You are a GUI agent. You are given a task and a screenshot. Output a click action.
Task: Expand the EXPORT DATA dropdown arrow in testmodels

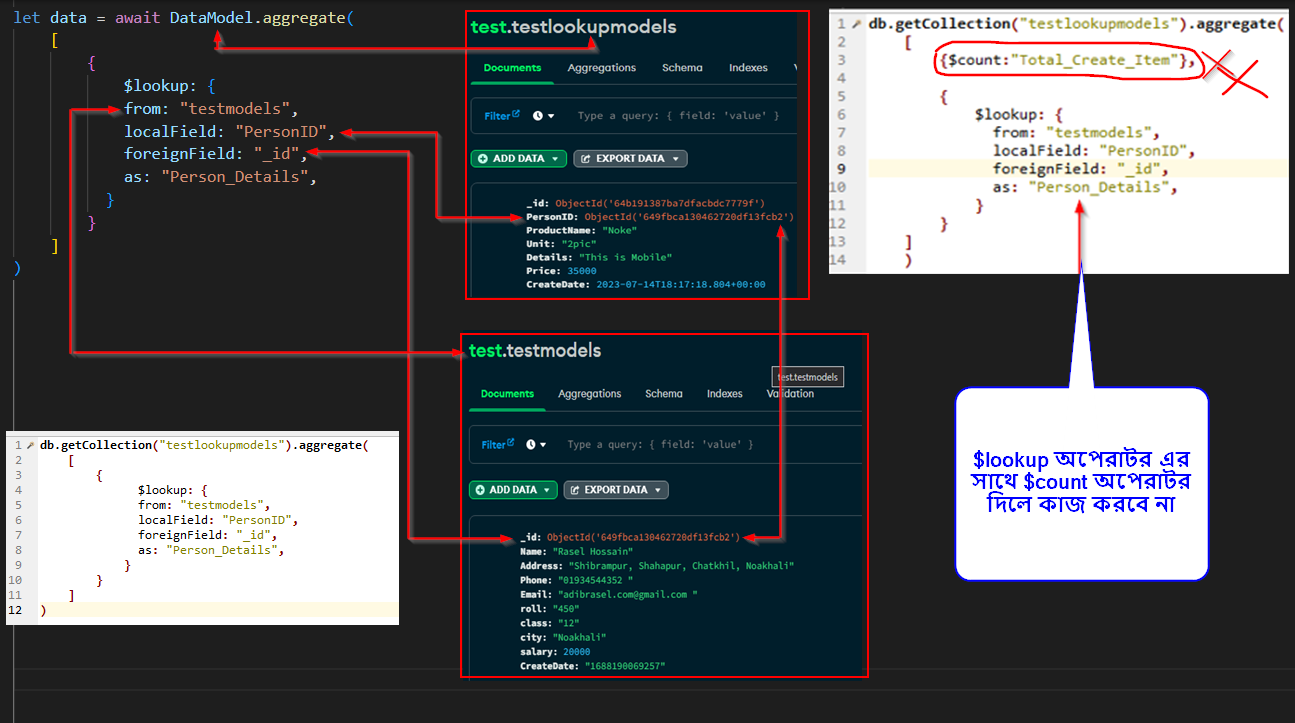pyautogui.click(x=658, y=490)
